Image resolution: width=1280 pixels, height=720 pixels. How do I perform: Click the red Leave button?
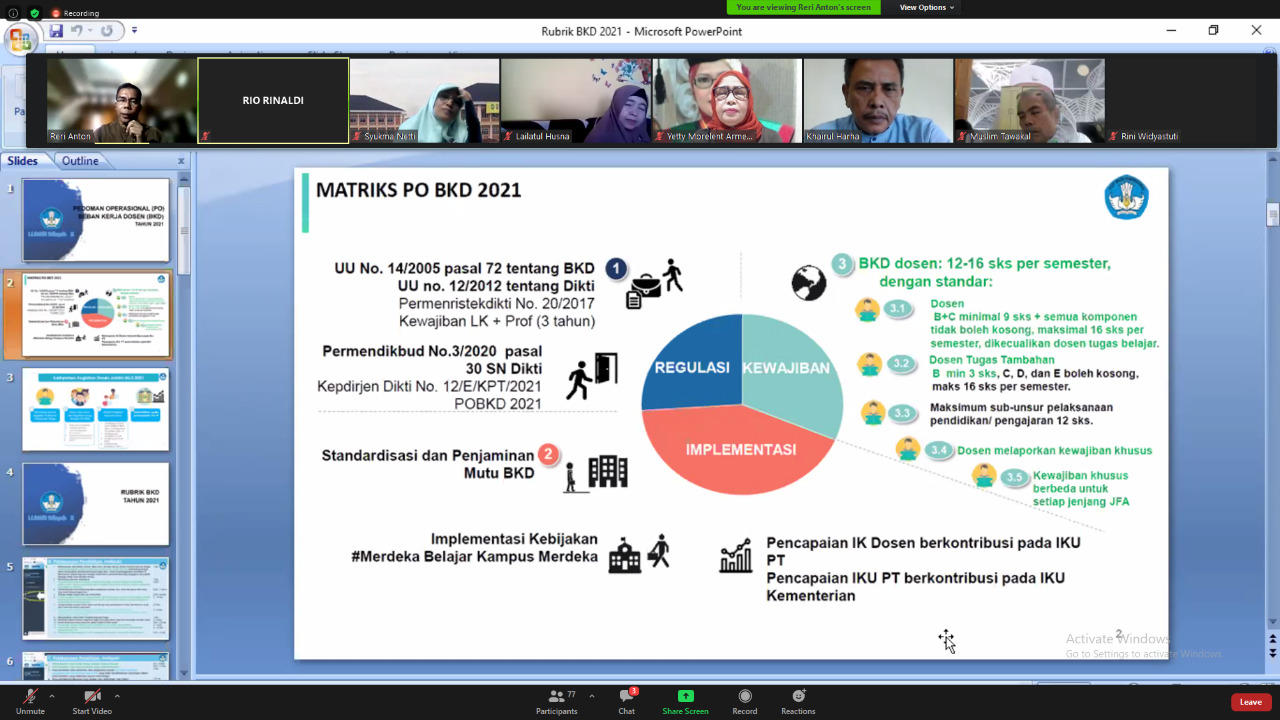1251,702
